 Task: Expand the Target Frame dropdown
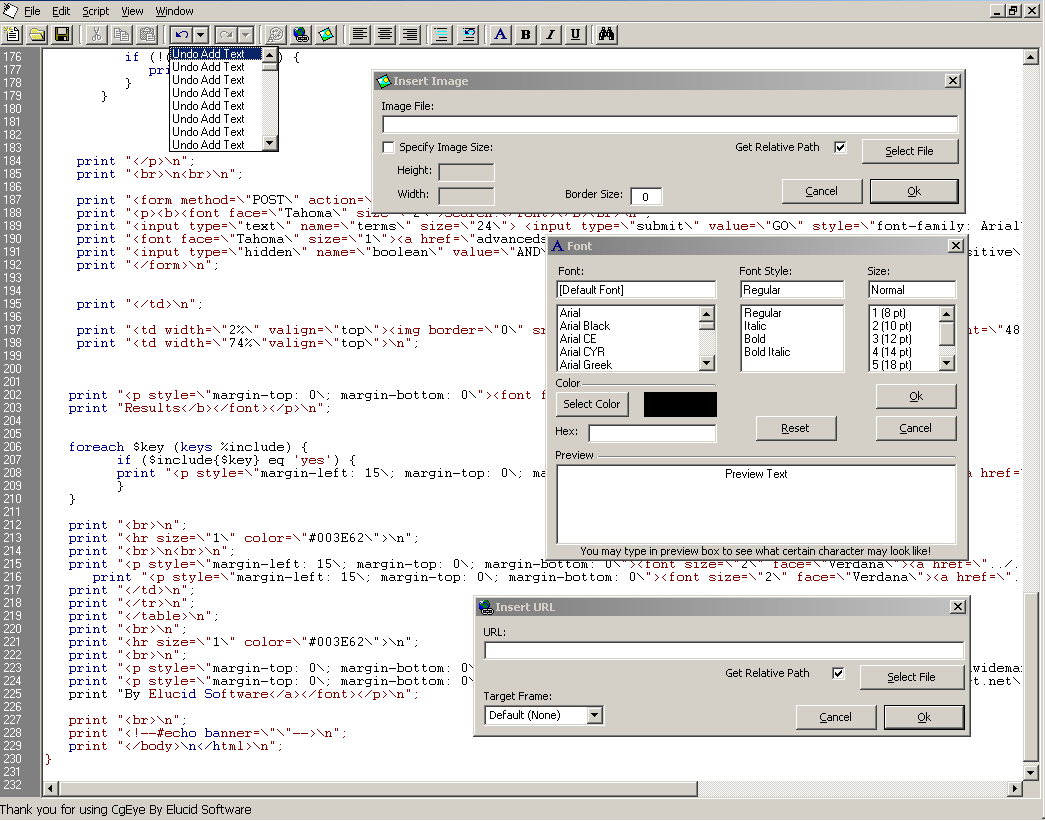tap(595, 715)
